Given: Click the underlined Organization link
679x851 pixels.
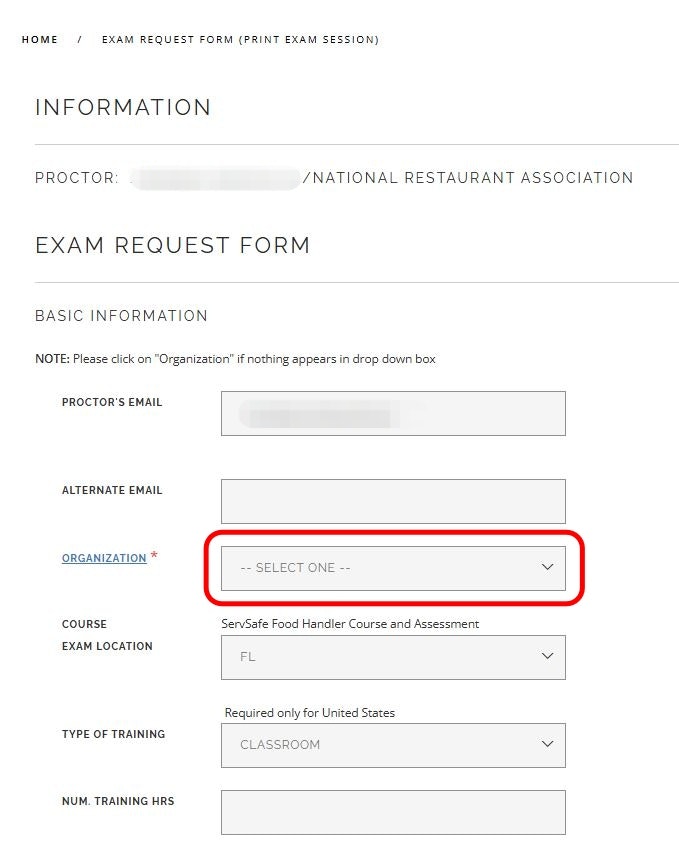Looking at the screenshot, I should tap(104, 558).
